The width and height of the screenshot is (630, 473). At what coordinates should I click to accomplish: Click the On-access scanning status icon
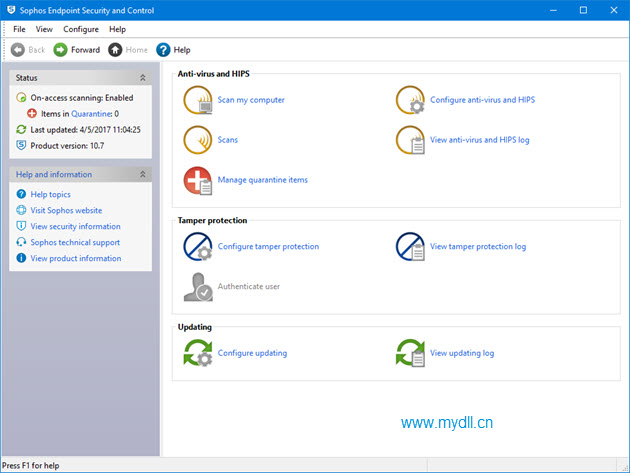21,98
